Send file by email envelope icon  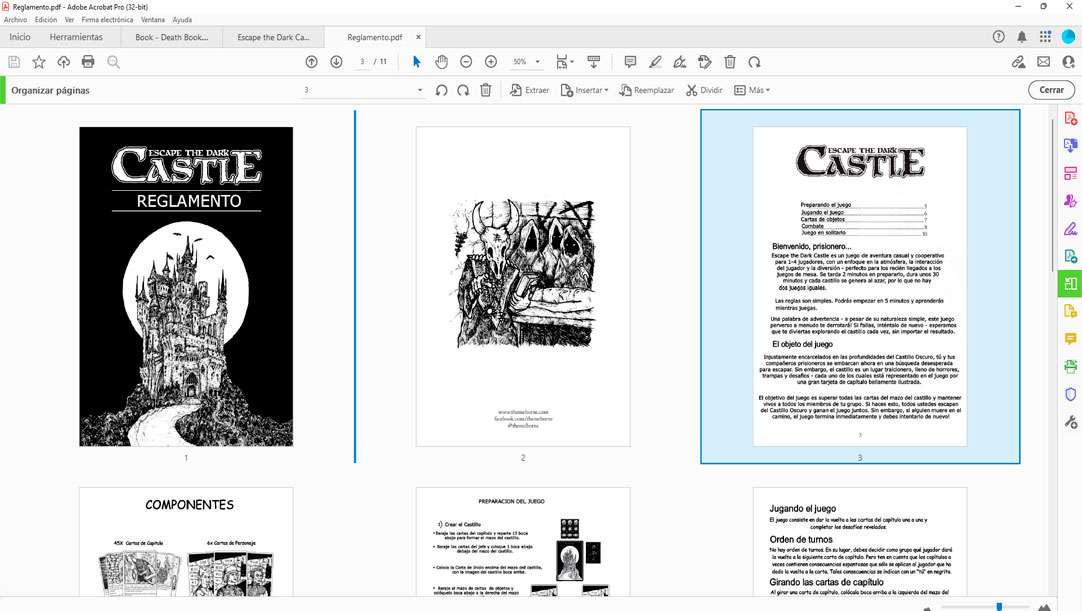pos(1043,62)
